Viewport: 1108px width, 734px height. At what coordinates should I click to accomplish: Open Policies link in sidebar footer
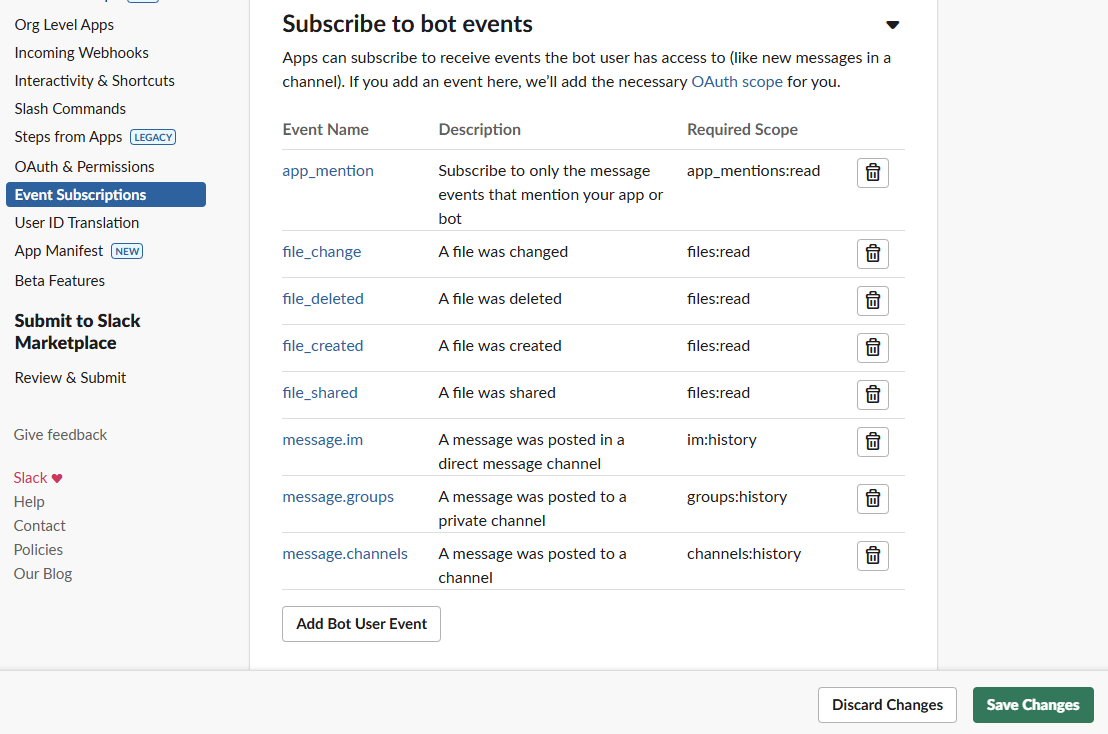[x=38, y=550]
